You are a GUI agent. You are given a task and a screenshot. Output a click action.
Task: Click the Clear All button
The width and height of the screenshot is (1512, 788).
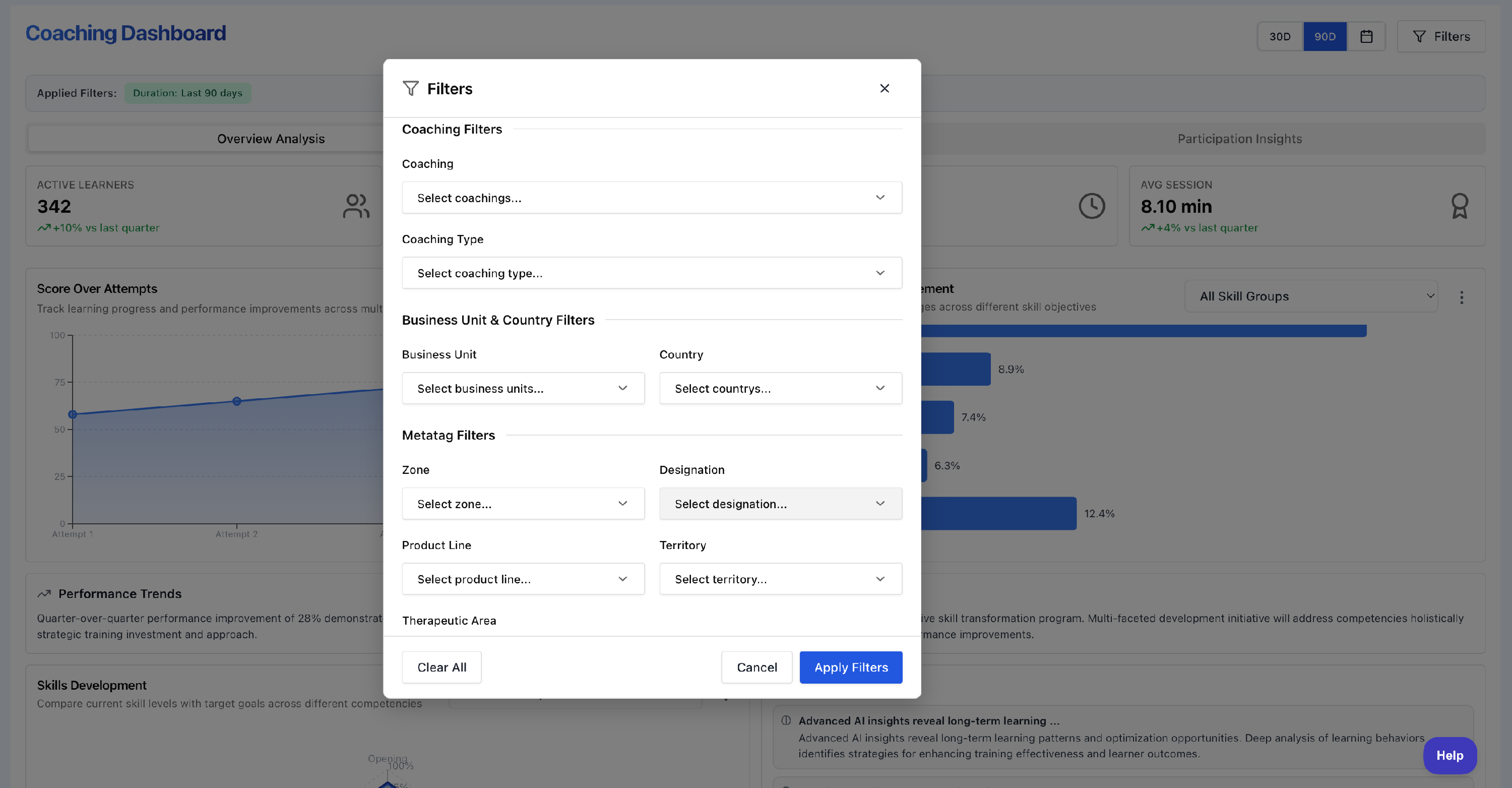point(442,667)
